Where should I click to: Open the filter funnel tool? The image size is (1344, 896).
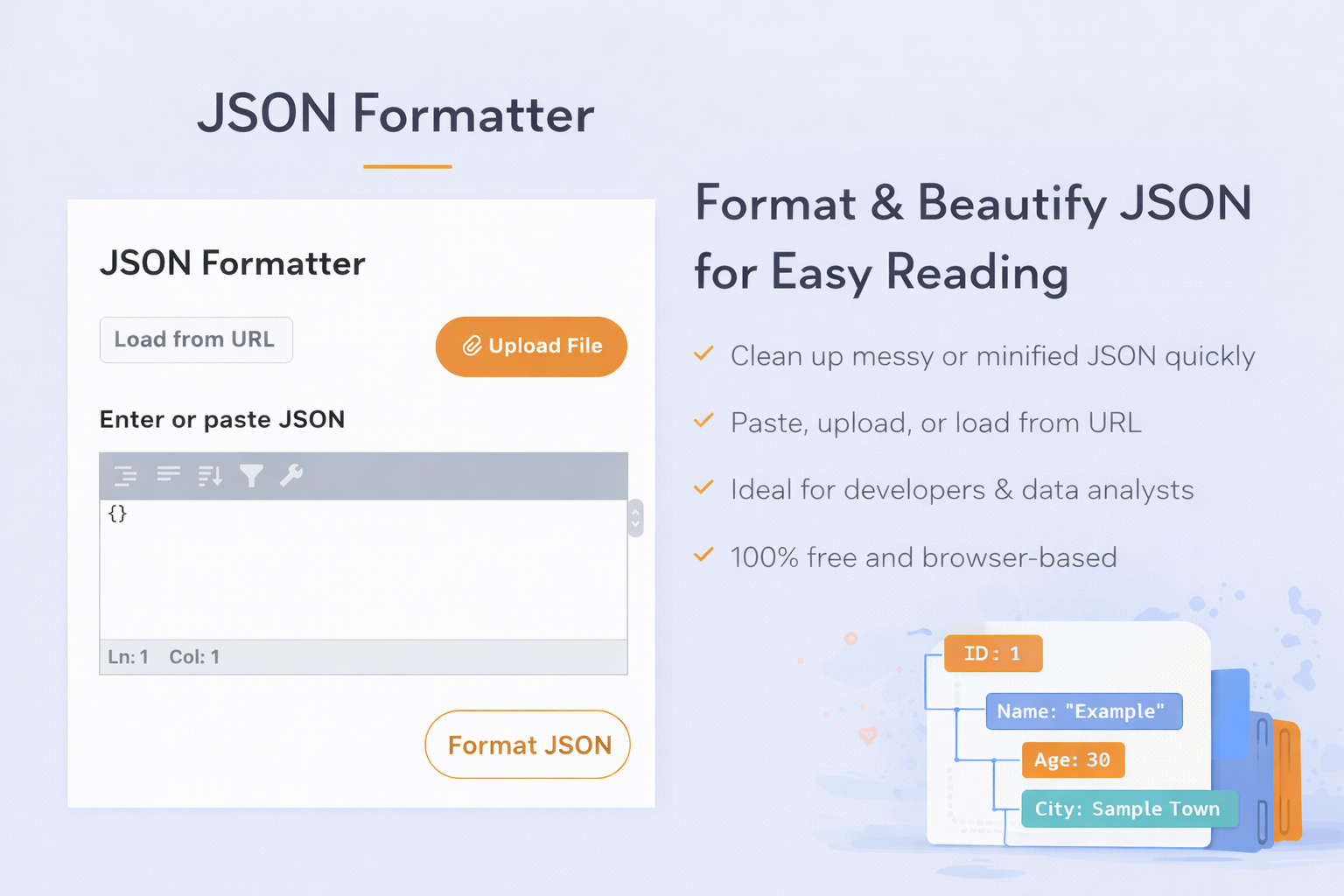click(251, 476)
